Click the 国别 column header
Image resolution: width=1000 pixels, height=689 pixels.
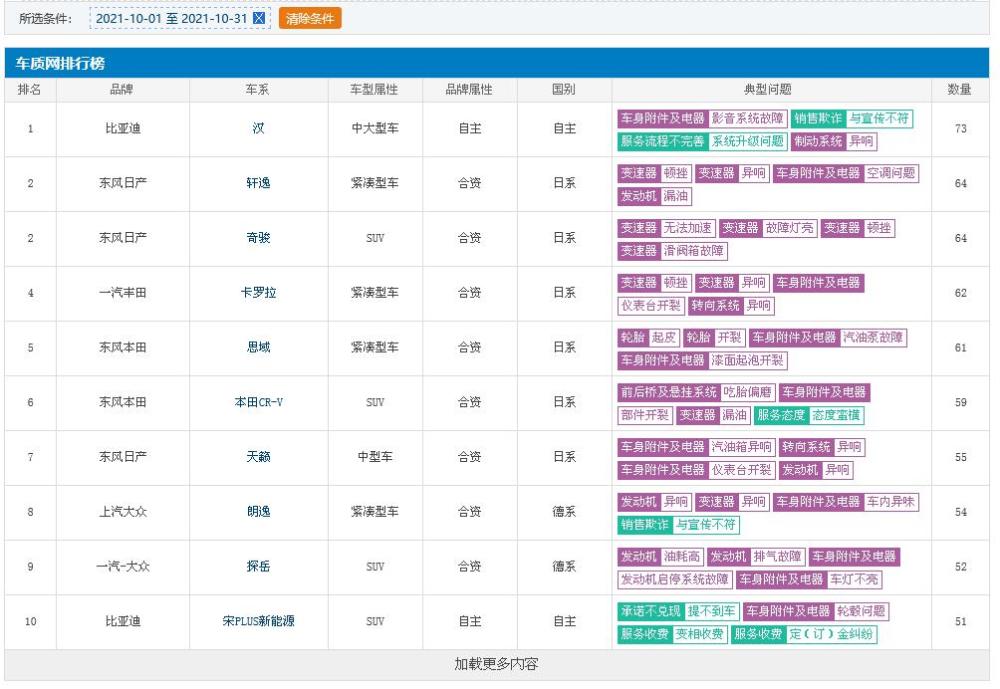click(564, 89)
